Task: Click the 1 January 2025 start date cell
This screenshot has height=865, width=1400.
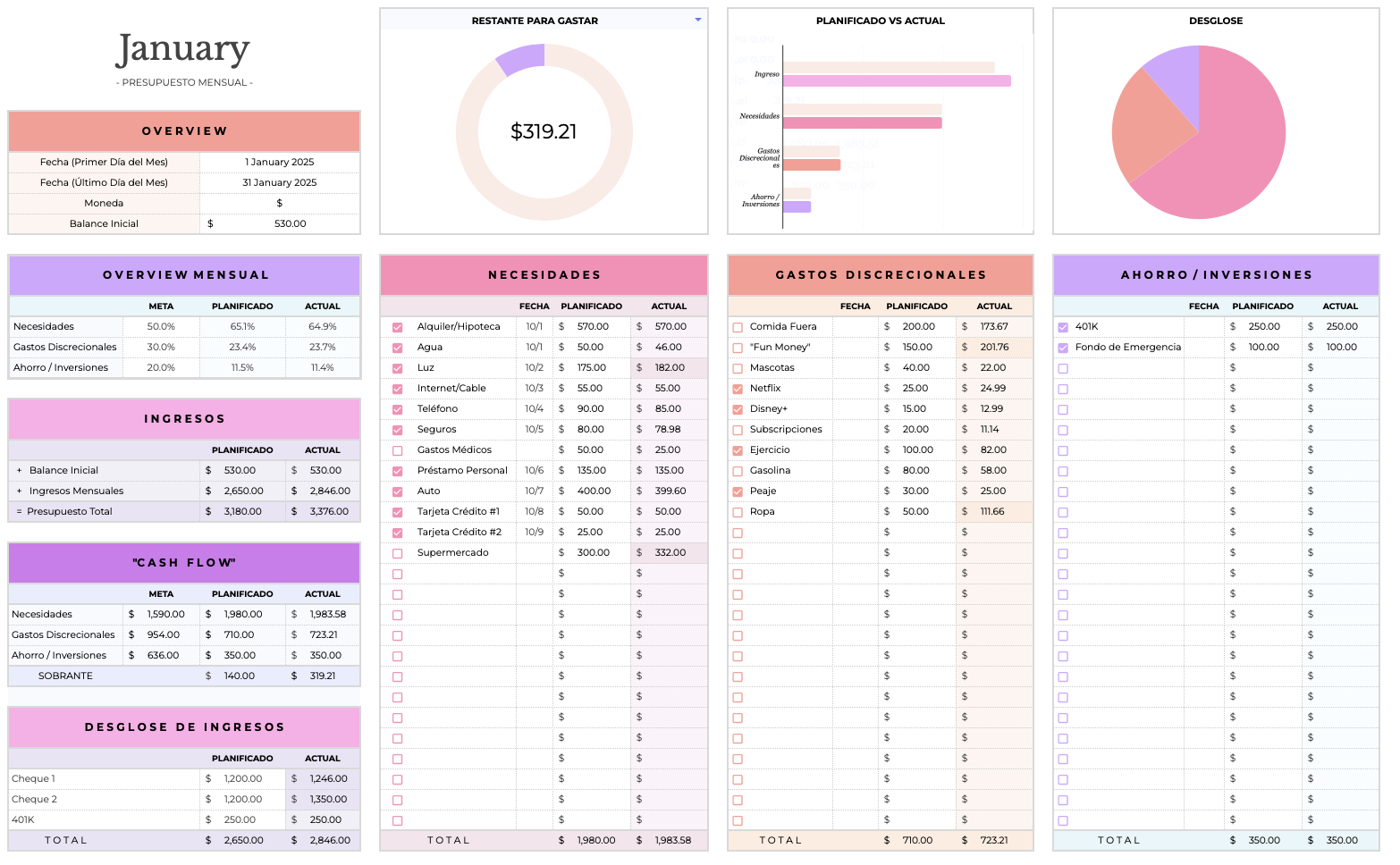Action: coord(279,162)
